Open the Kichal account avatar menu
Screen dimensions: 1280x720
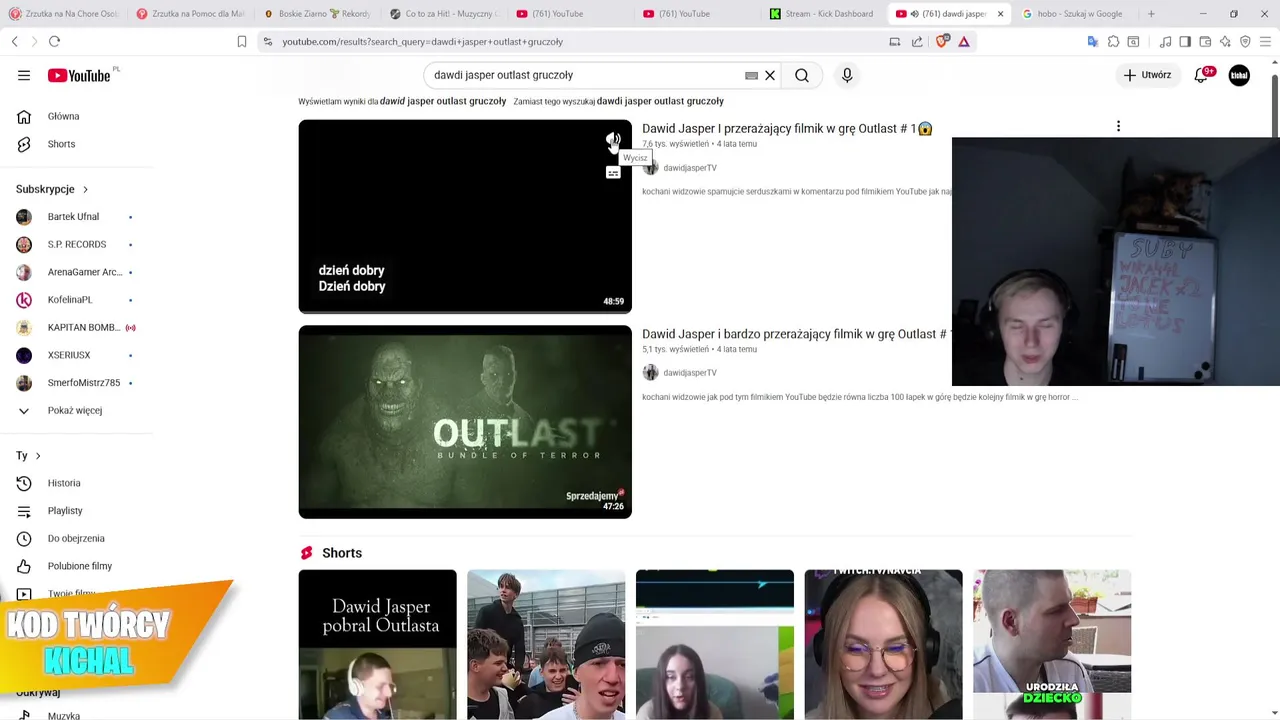coord(1239,75)
